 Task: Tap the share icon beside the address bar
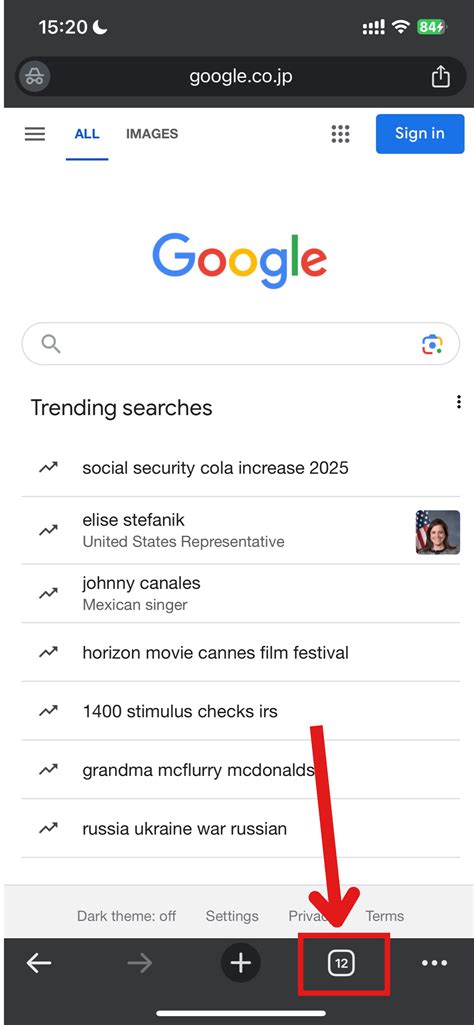tap(441, 76)
